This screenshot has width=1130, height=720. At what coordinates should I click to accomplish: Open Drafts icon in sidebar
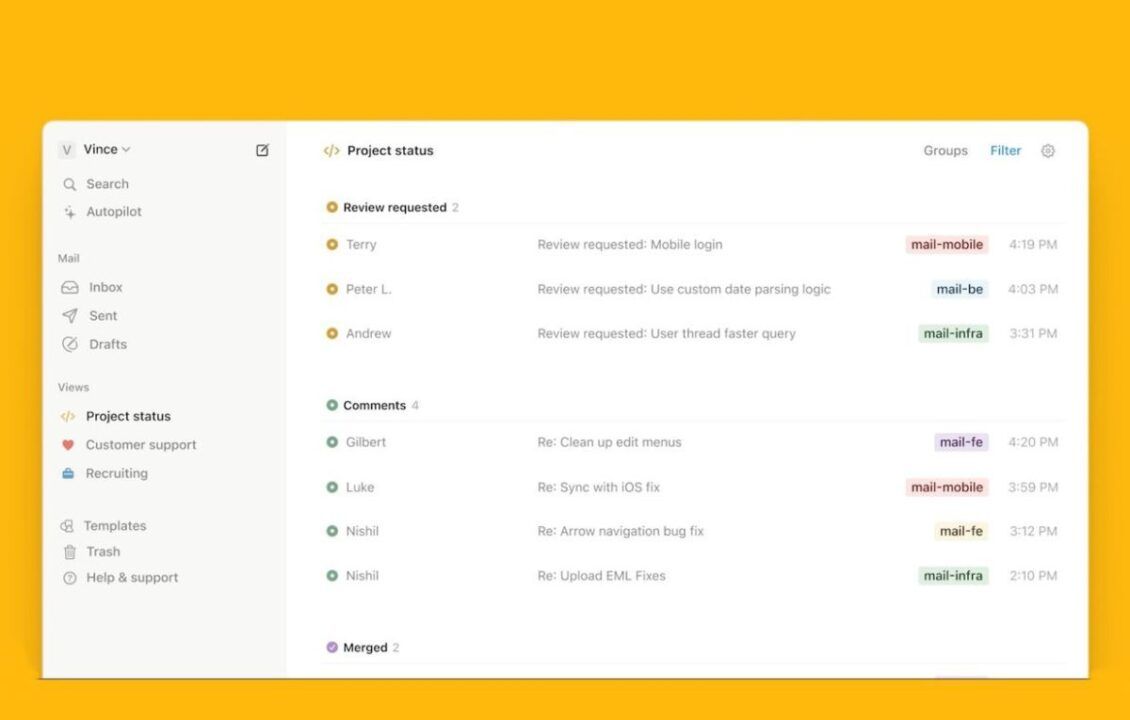pyautogui.click(x=69, y=344)
